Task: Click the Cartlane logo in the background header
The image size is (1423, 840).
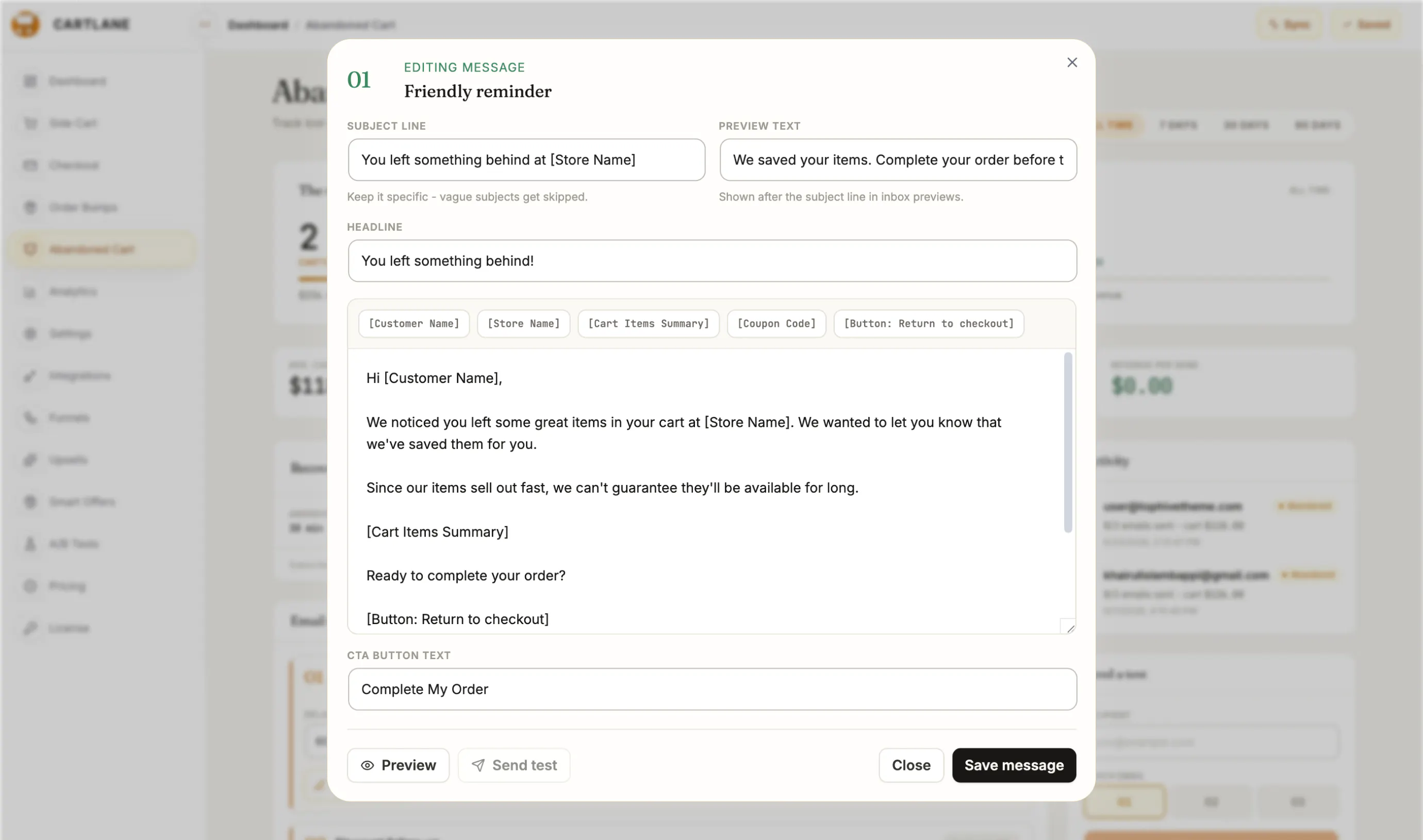Action: (x=25, y=24)
